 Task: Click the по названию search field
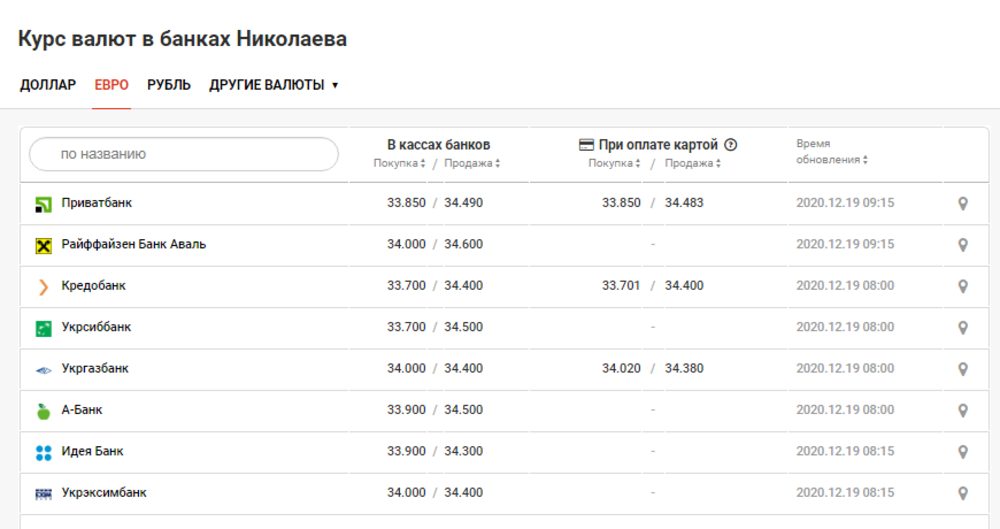[184, 154]
